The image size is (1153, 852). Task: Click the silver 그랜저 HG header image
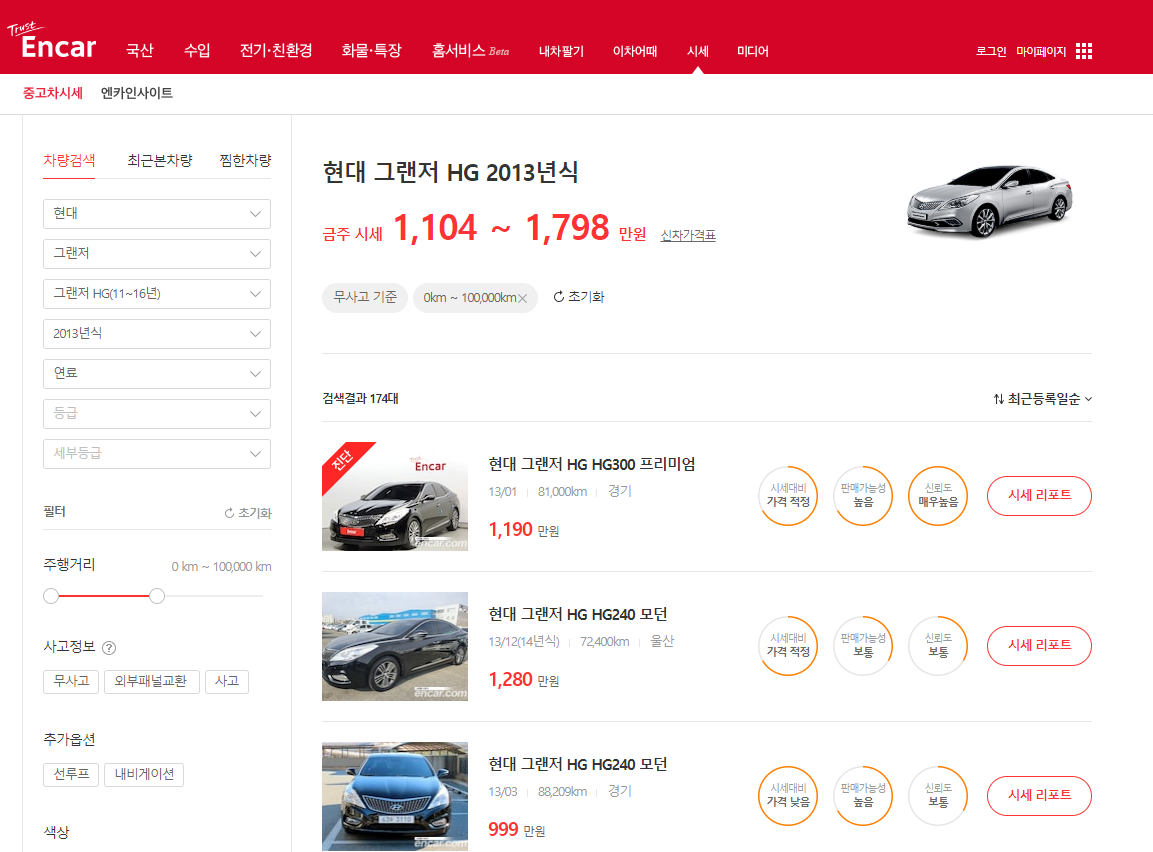tap(990, 200)
